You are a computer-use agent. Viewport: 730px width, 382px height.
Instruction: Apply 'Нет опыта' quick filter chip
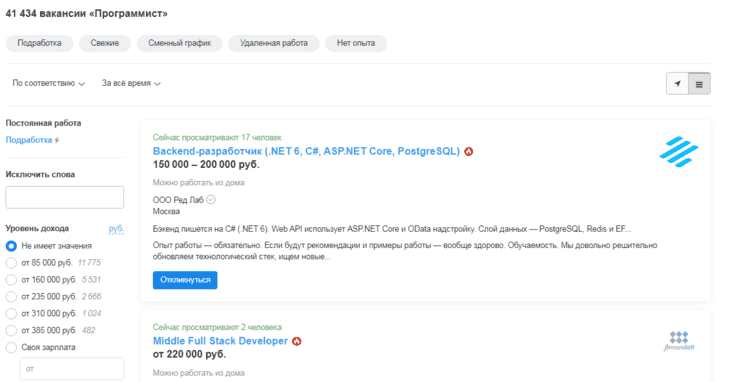click(x=356, y=43)
